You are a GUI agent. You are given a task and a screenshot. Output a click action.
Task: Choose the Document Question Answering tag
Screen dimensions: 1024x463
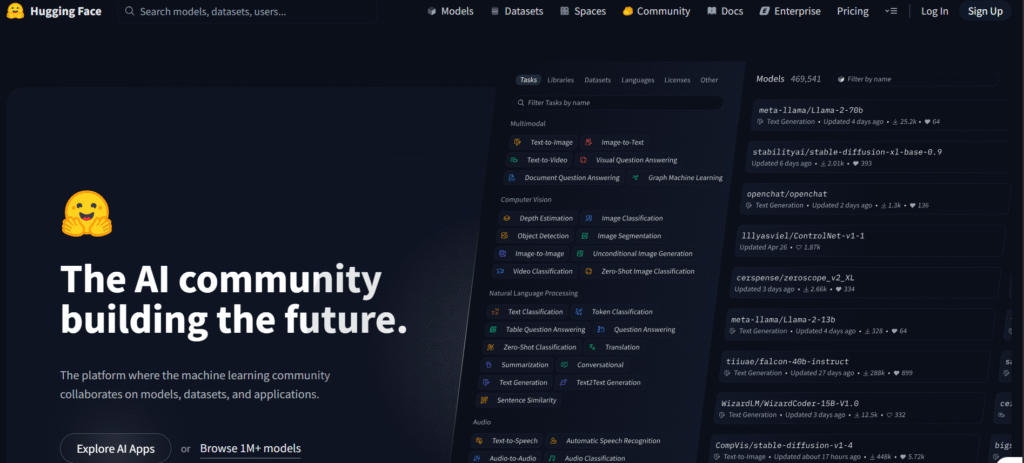[564, 178]
